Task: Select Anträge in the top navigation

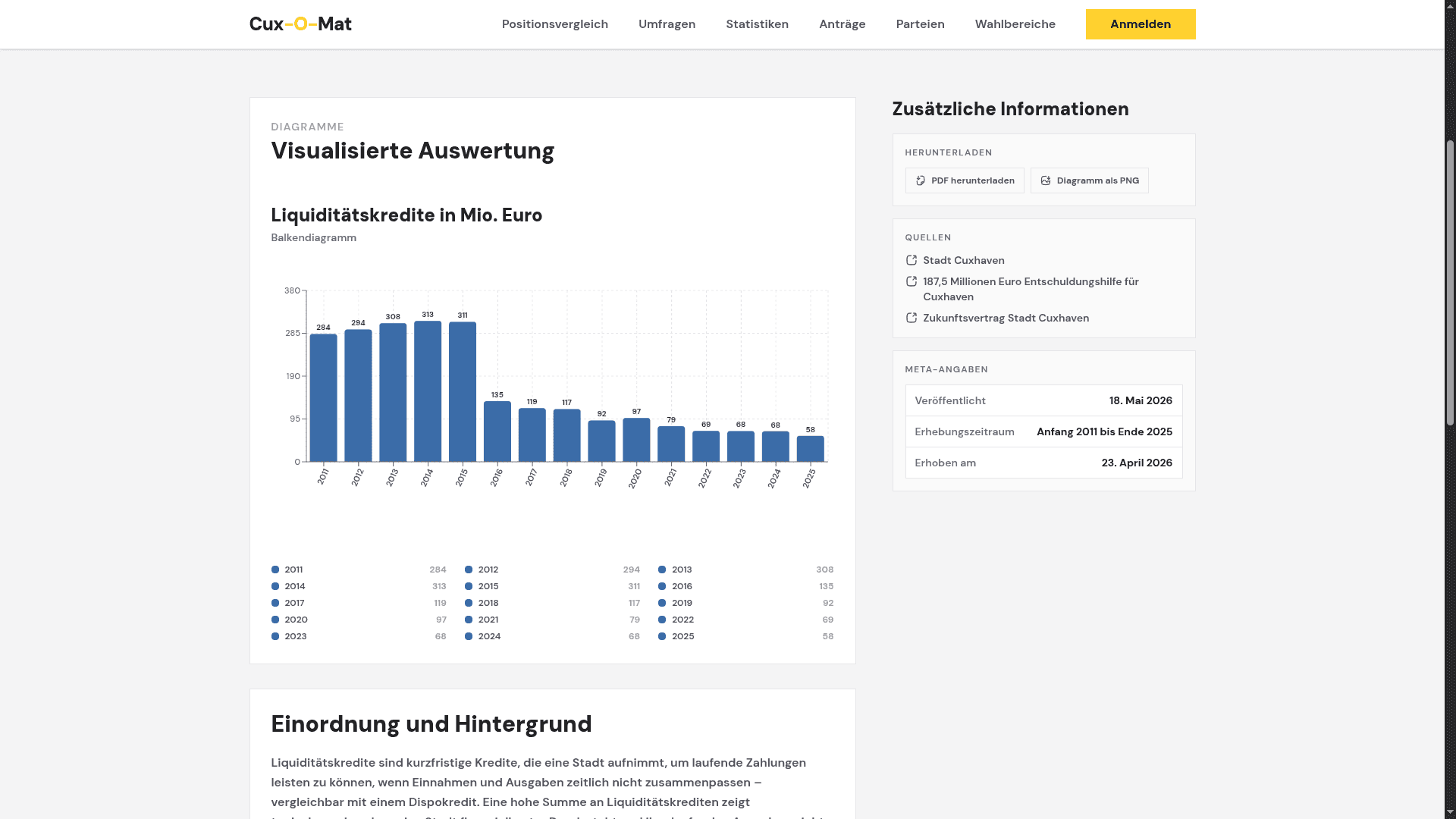Action: click(x=842, y=24)
